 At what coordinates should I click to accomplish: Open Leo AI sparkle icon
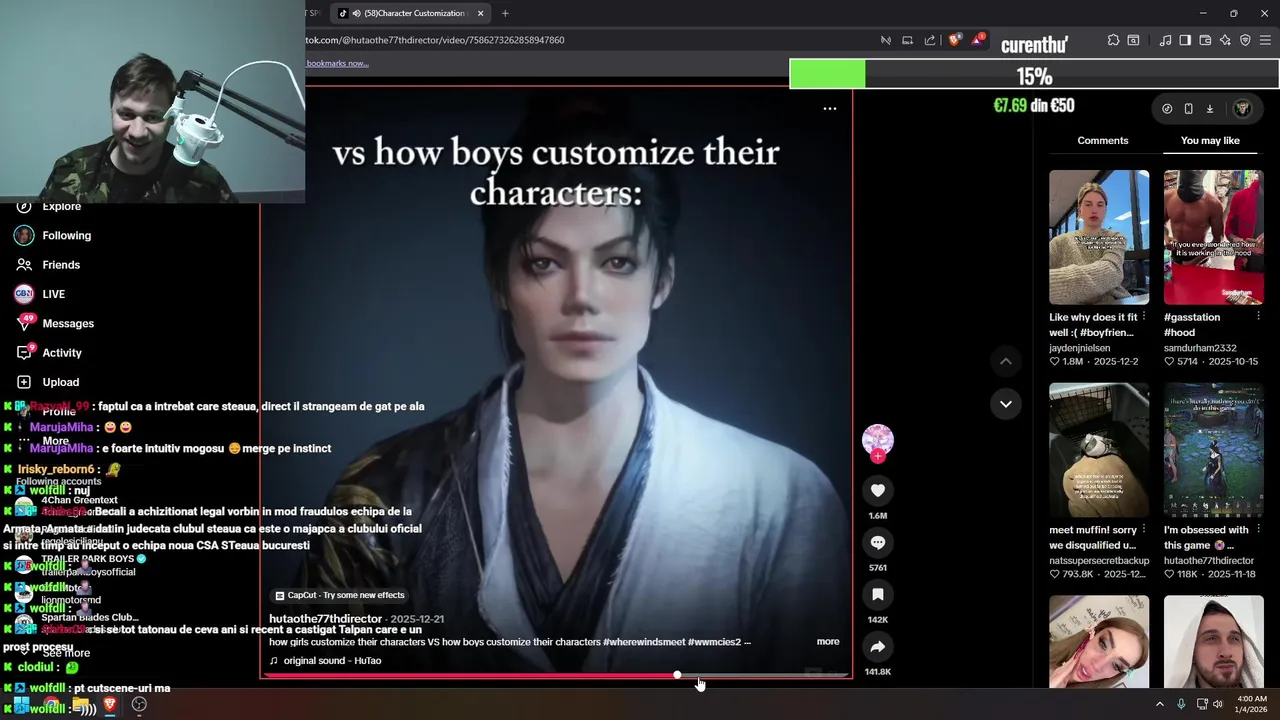pyautogui.click(x=1225, y=40)
